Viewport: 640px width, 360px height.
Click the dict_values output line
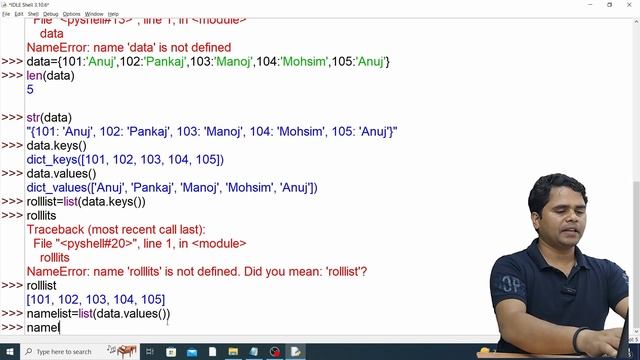tap(172, 188)
